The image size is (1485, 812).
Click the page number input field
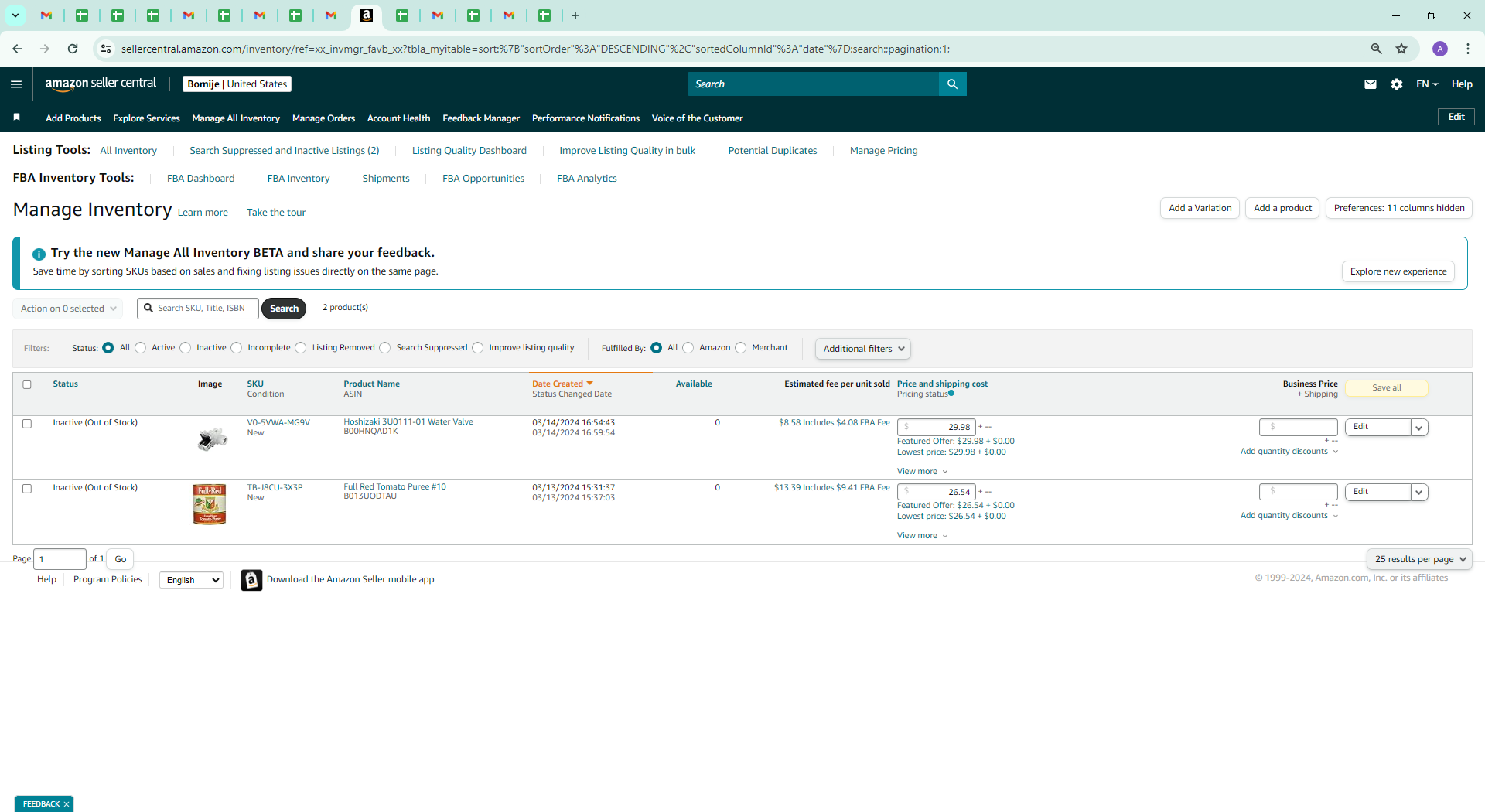pos(60,559)
